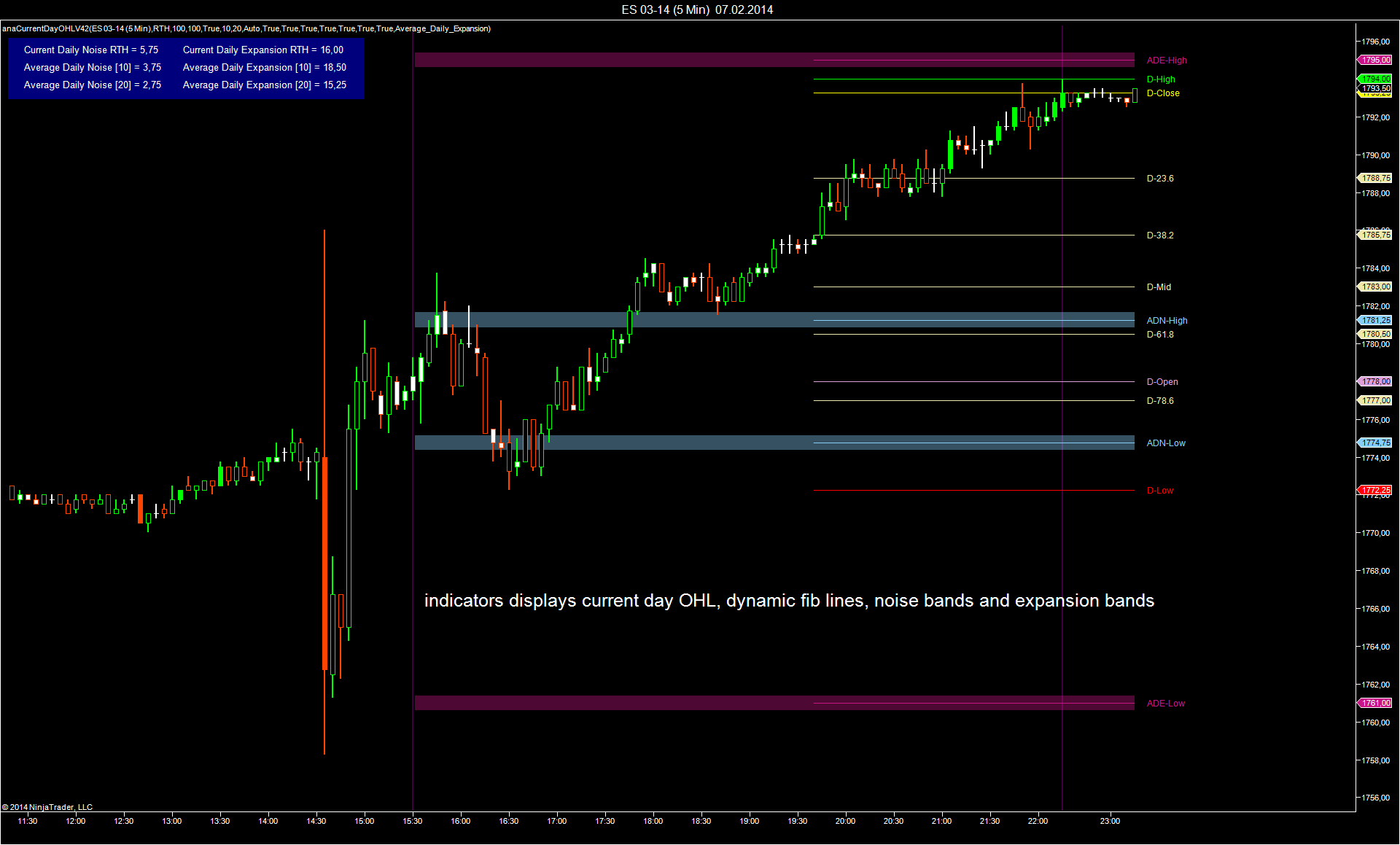1400x845 pixels.
Task: Click the ADE-High level label
Action: (x=1166, y=61)
